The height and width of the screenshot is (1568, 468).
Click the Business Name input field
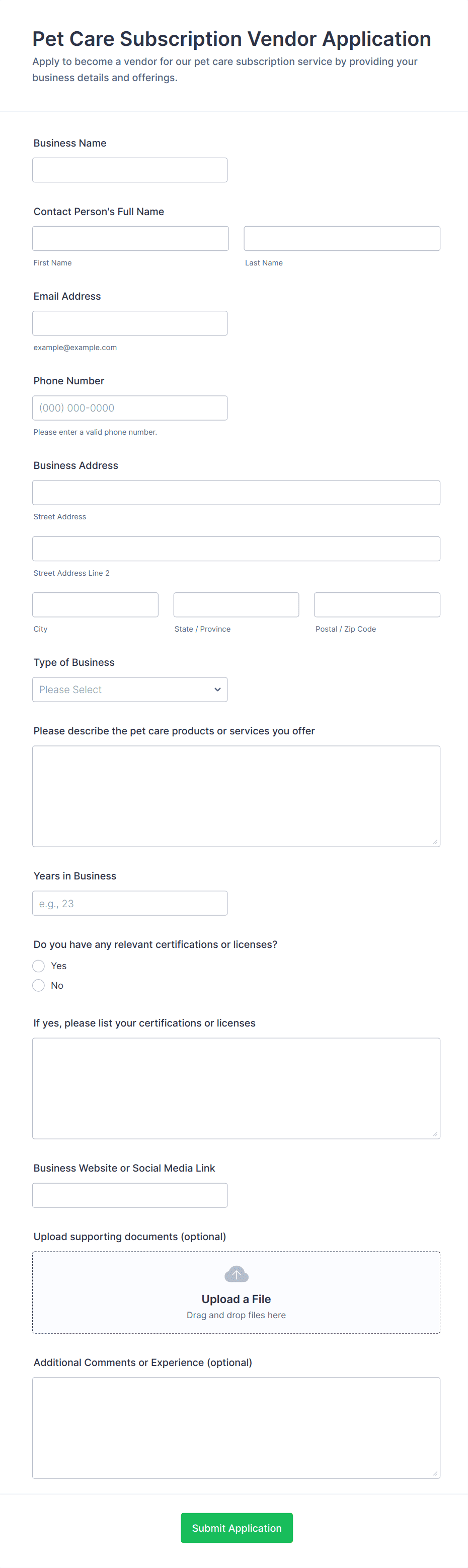tap(129, 170)
